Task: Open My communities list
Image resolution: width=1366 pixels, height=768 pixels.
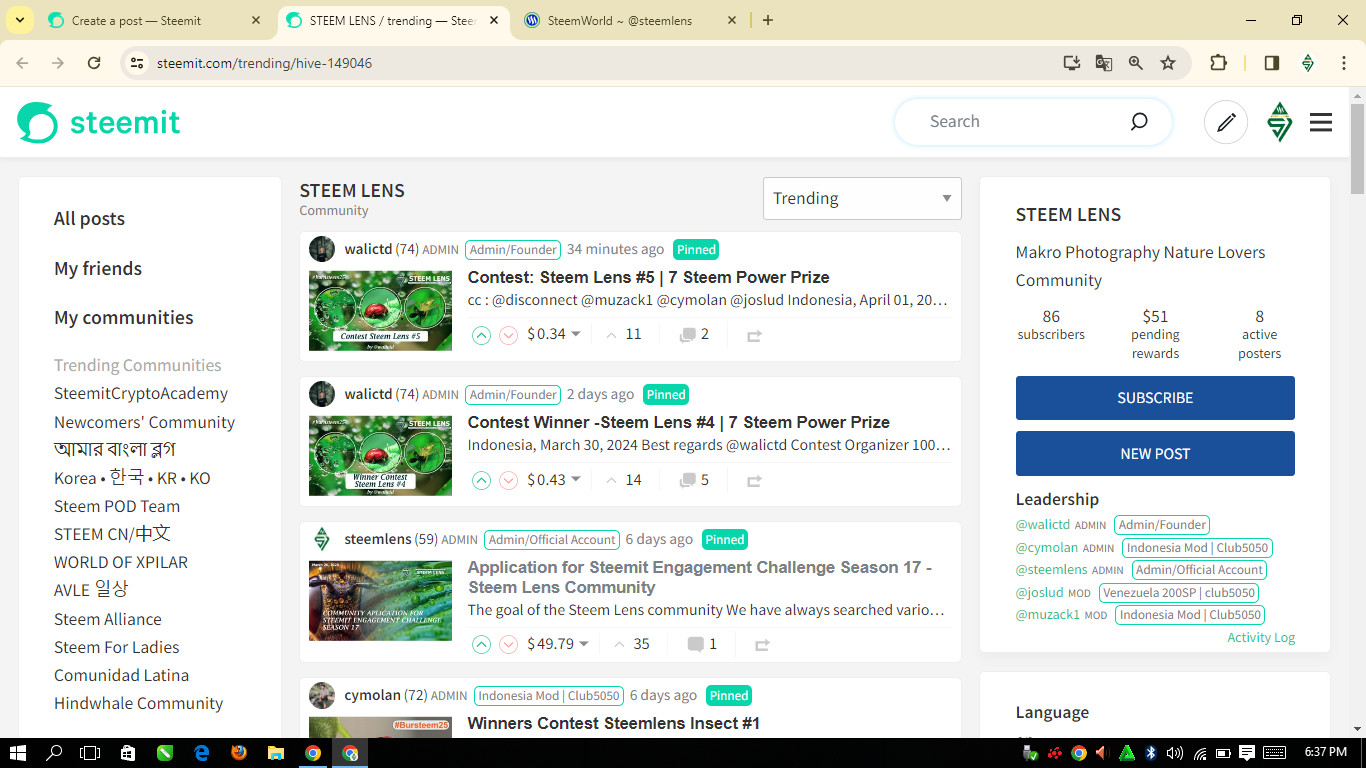Action: pyautogui.click(x=124, y=318)
